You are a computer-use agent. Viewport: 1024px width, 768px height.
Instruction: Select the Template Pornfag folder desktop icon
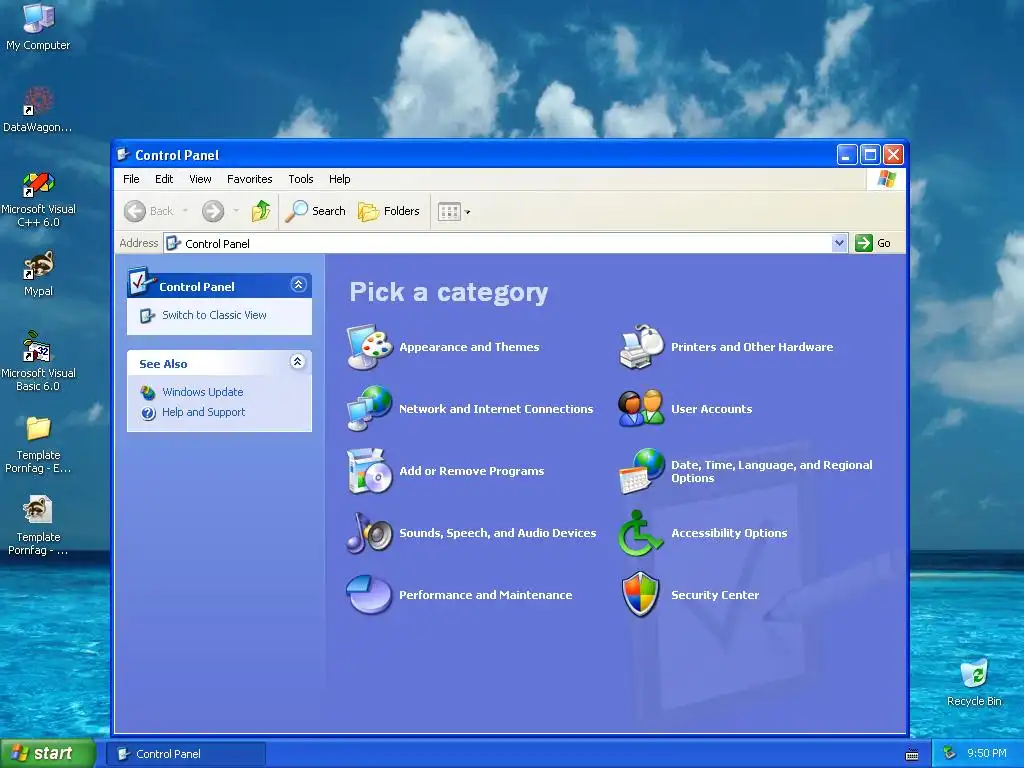tap(38, 445)
